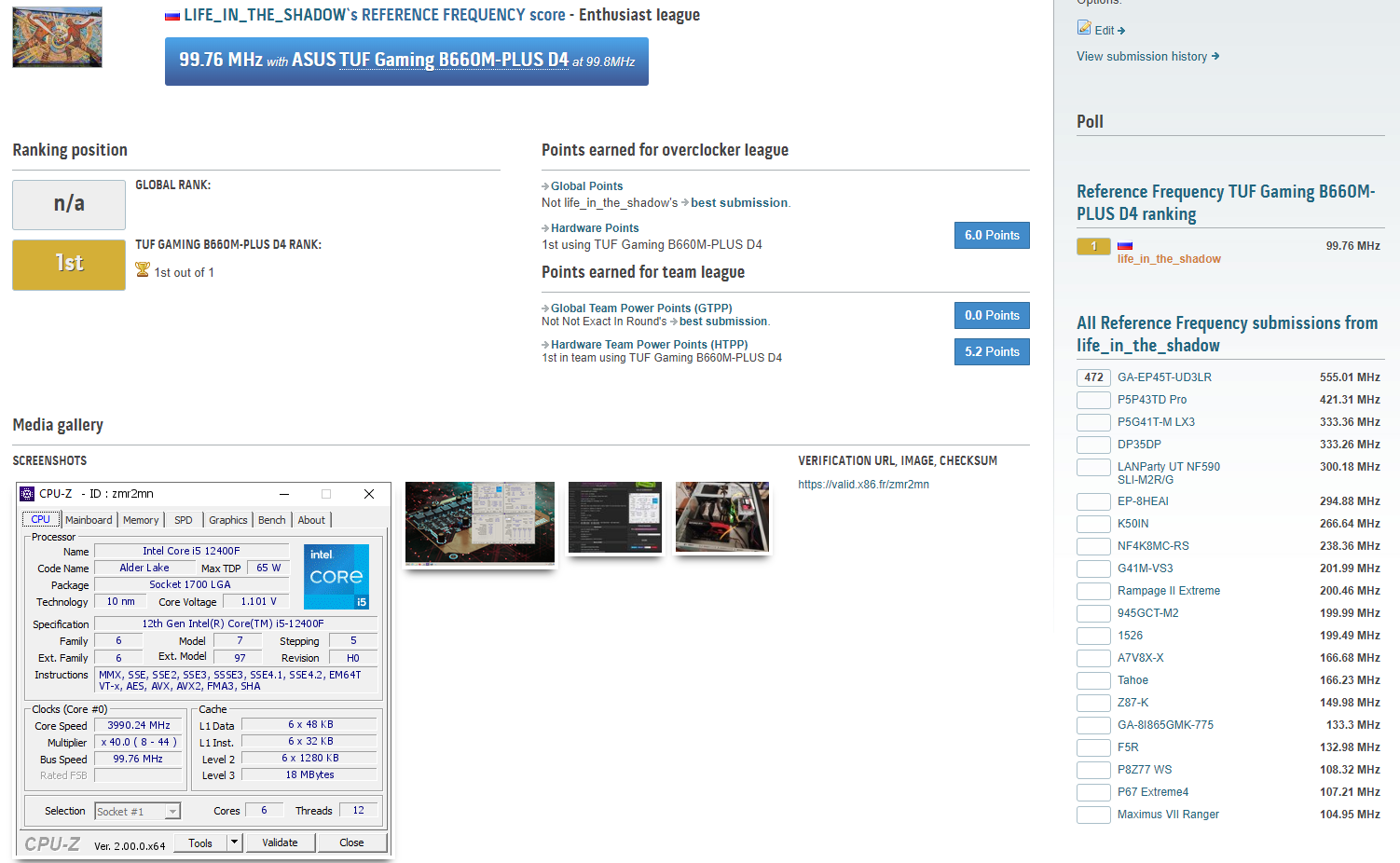
Task: Expand the Tools dropdown arrow in CPU-Z screenshot
Action: (x=235, y=842)
